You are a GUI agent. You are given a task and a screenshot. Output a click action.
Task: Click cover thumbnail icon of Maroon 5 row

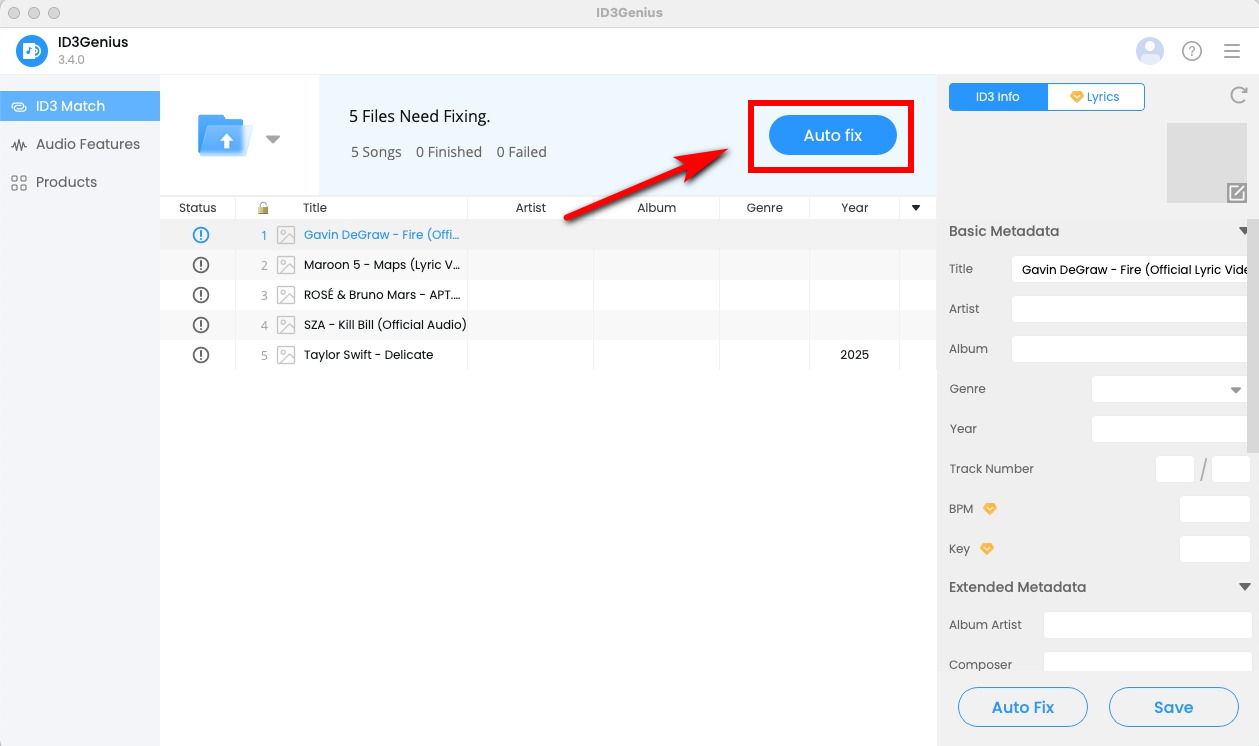[286, 265]
